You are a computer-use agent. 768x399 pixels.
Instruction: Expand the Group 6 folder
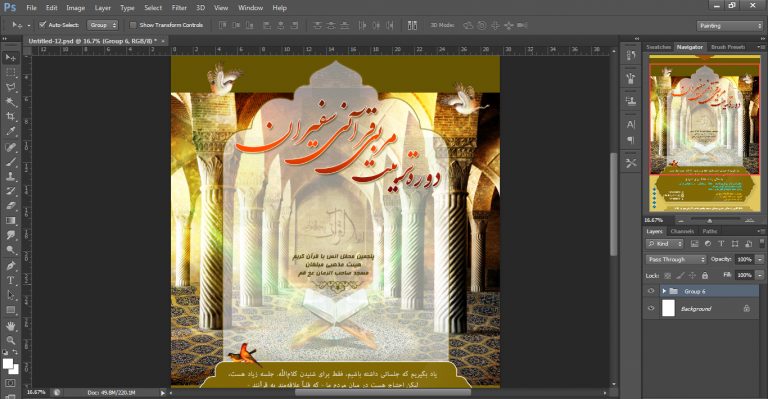tap(664, 291)
